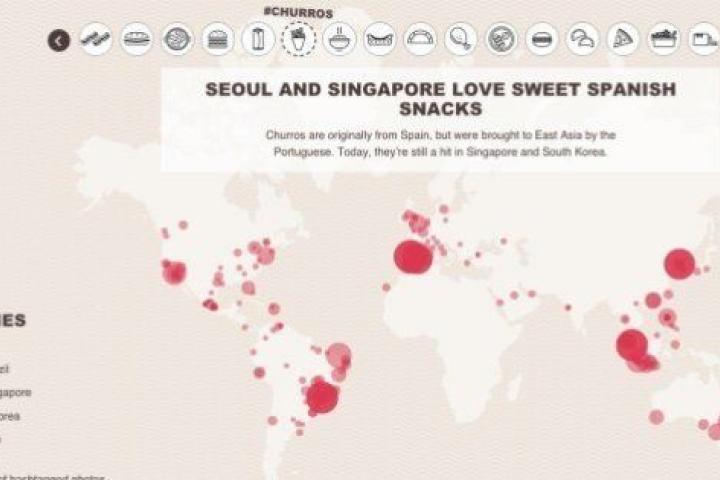Click the large red bubble over Spain
This screenshot has width=720, height=480.
click(x=411, y=257)
